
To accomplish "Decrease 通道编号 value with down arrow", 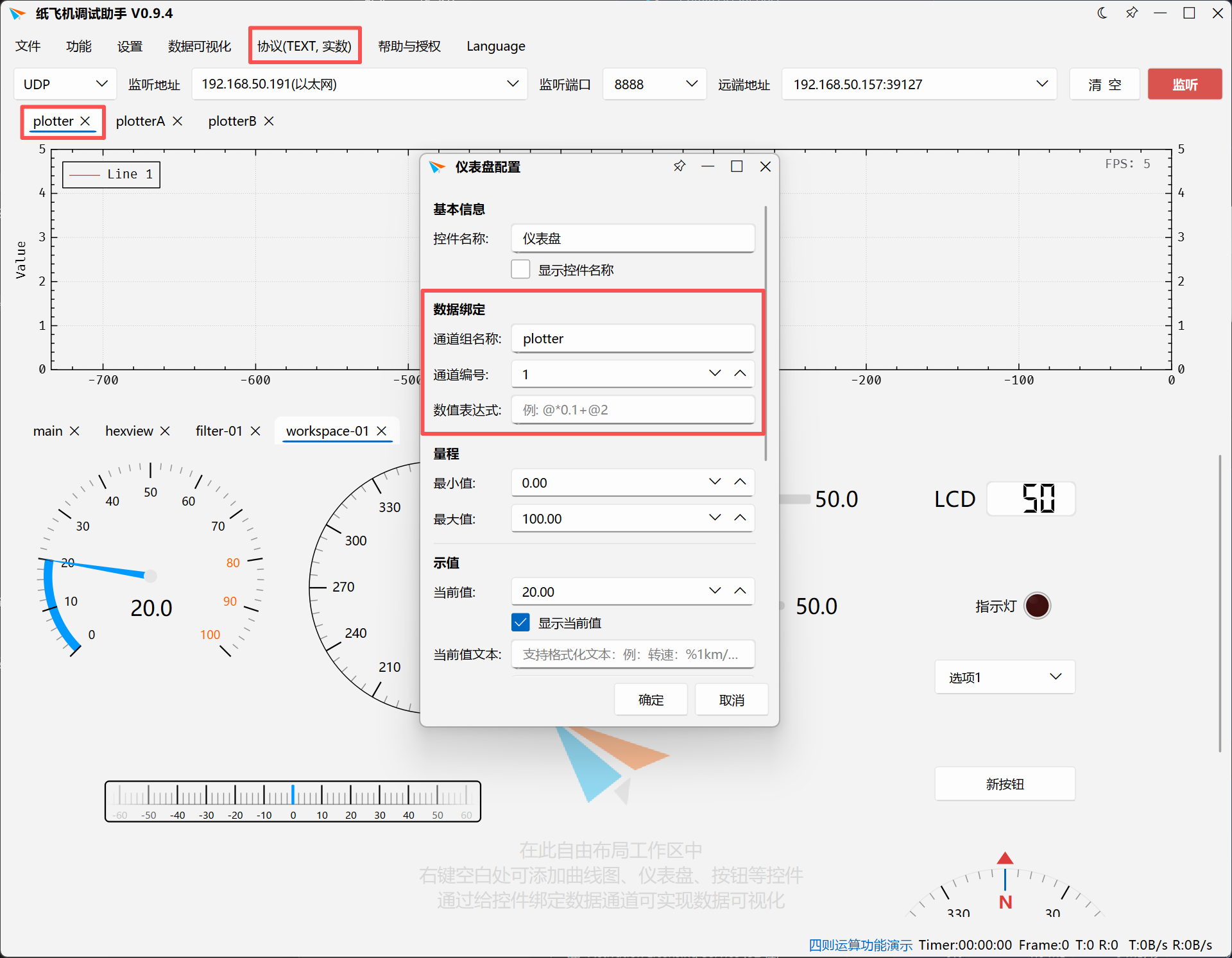I will pyautogui.click(x=715, y=373).
